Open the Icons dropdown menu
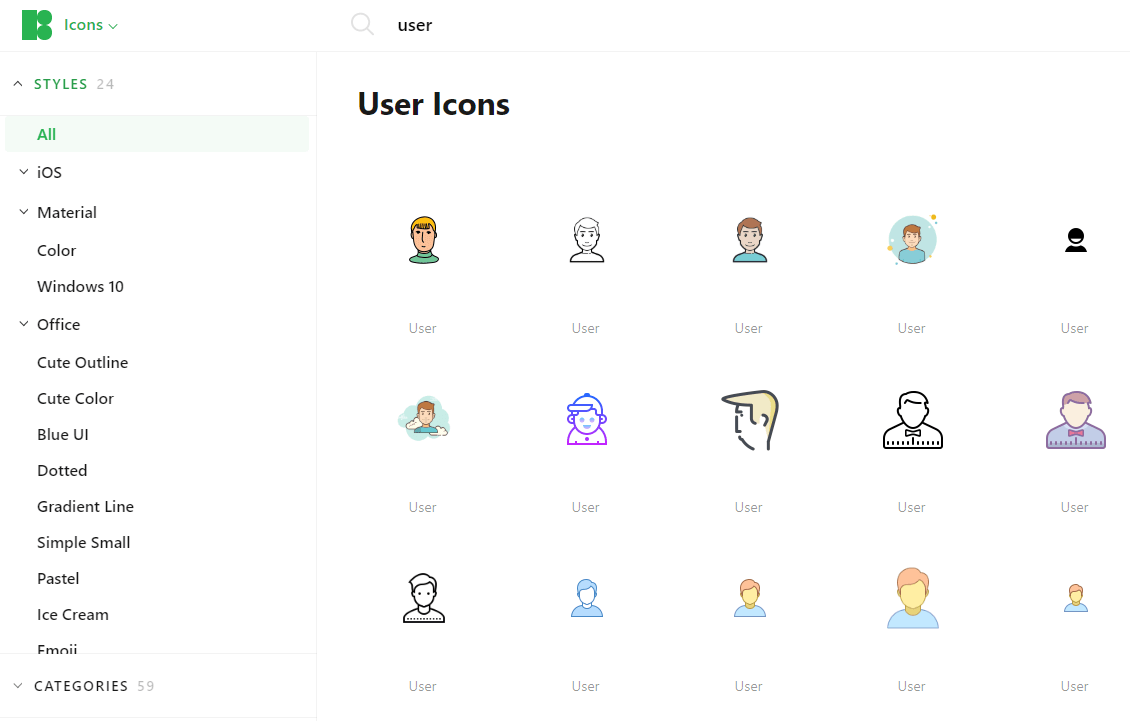Viewport: 1130px width, 721px height. (91, 25)
